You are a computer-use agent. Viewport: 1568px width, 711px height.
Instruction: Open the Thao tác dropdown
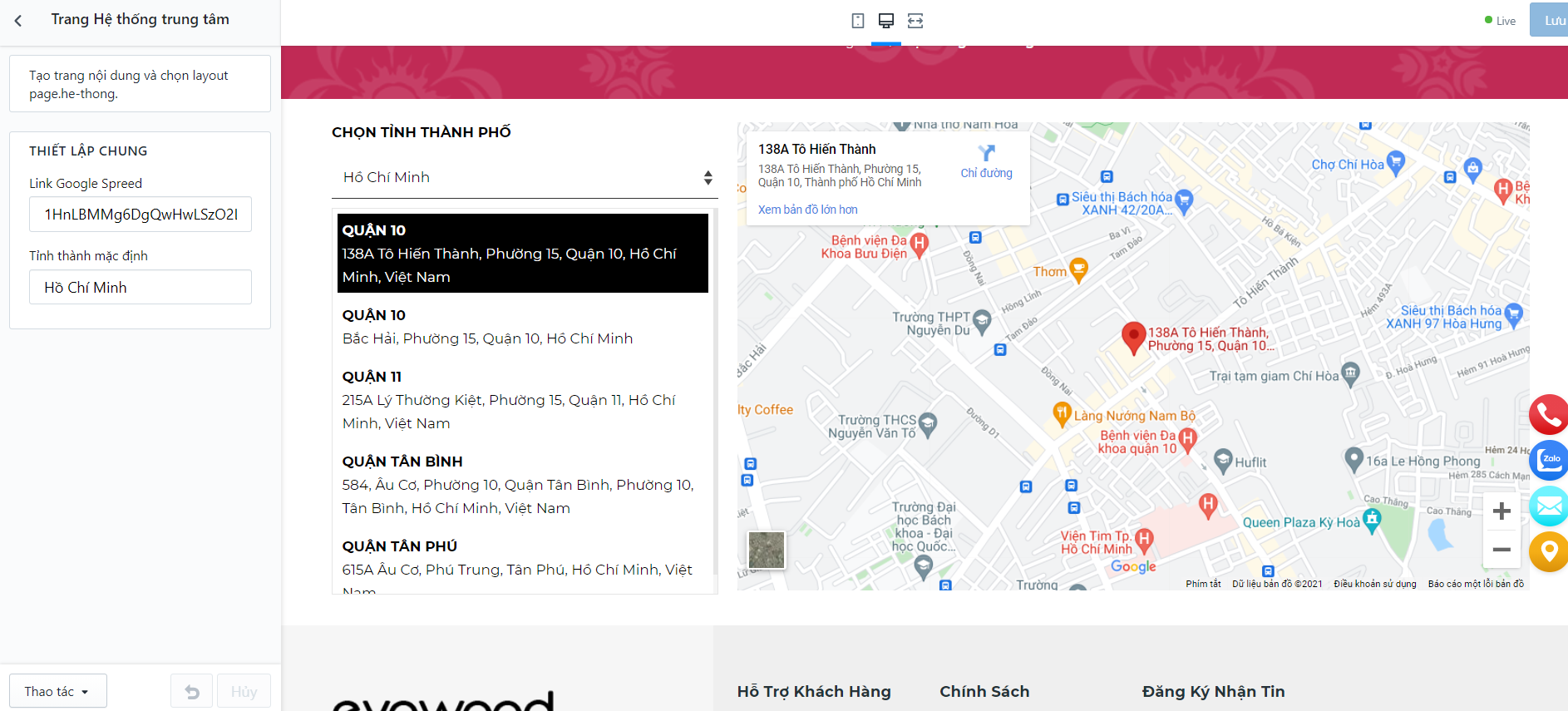click(x=58, y=691)
